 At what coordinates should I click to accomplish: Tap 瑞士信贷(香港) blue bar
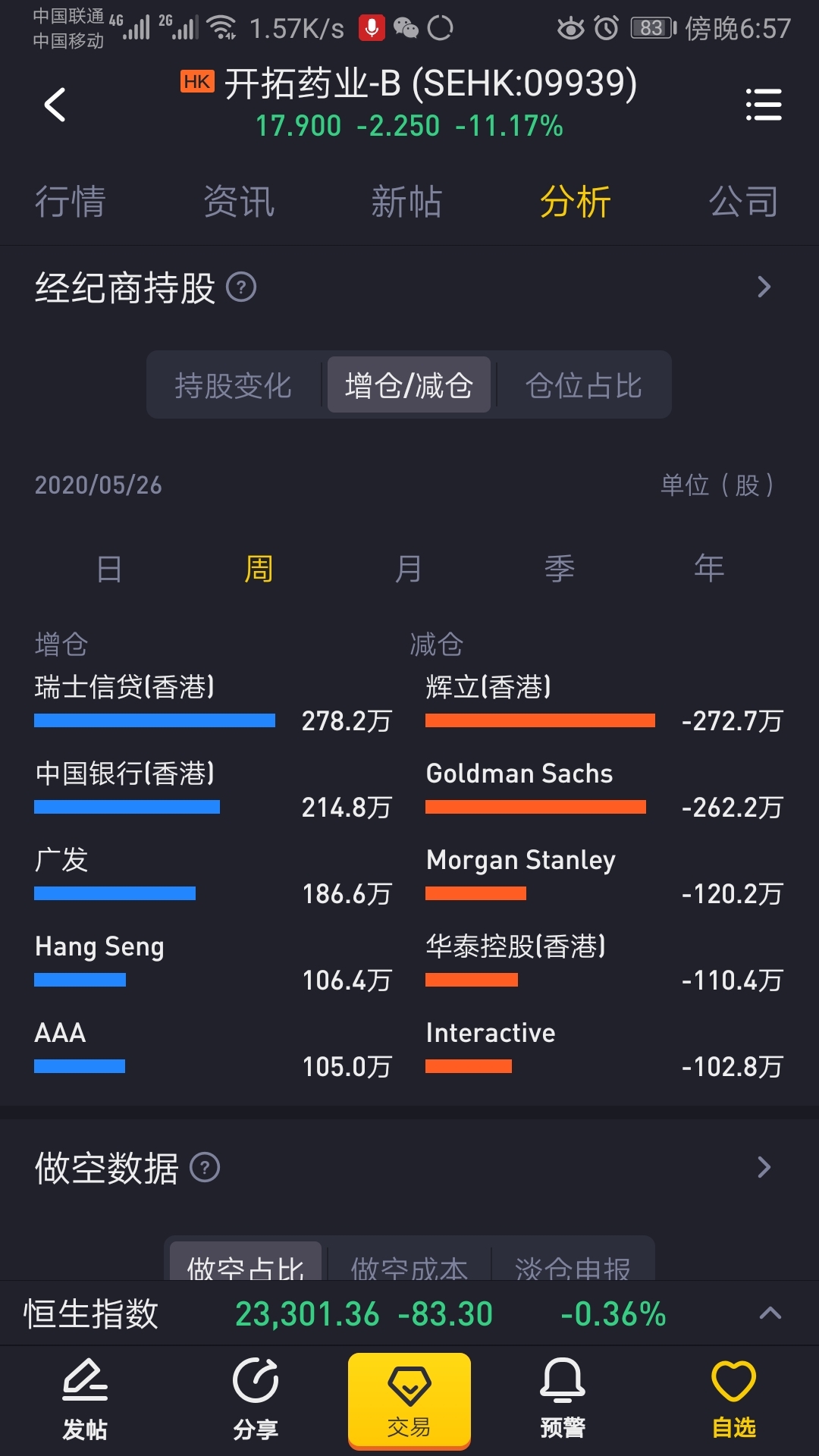click(155, 720)
